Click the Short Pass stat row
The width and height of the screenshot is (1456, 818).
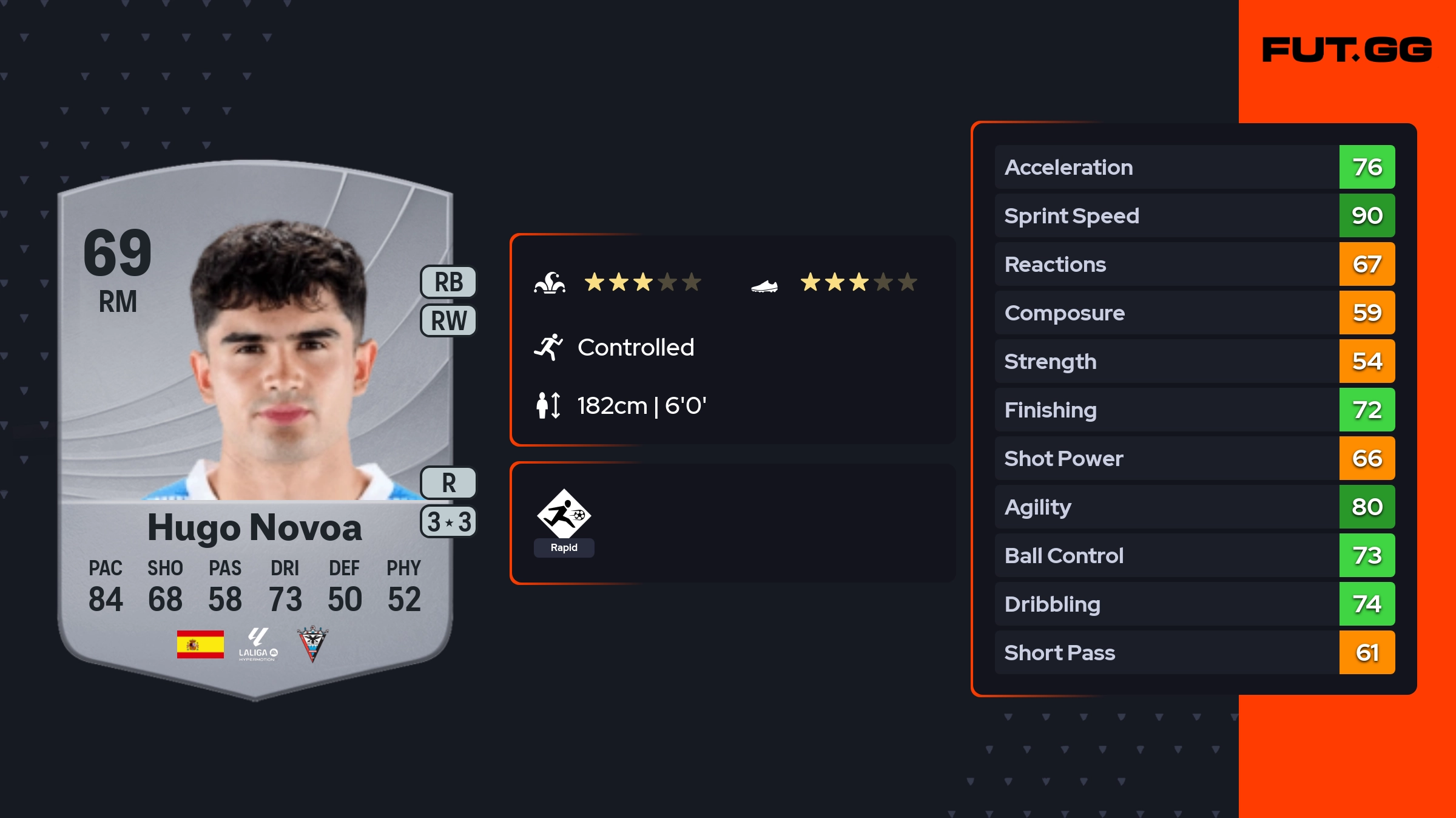[x=1165, y=652]
